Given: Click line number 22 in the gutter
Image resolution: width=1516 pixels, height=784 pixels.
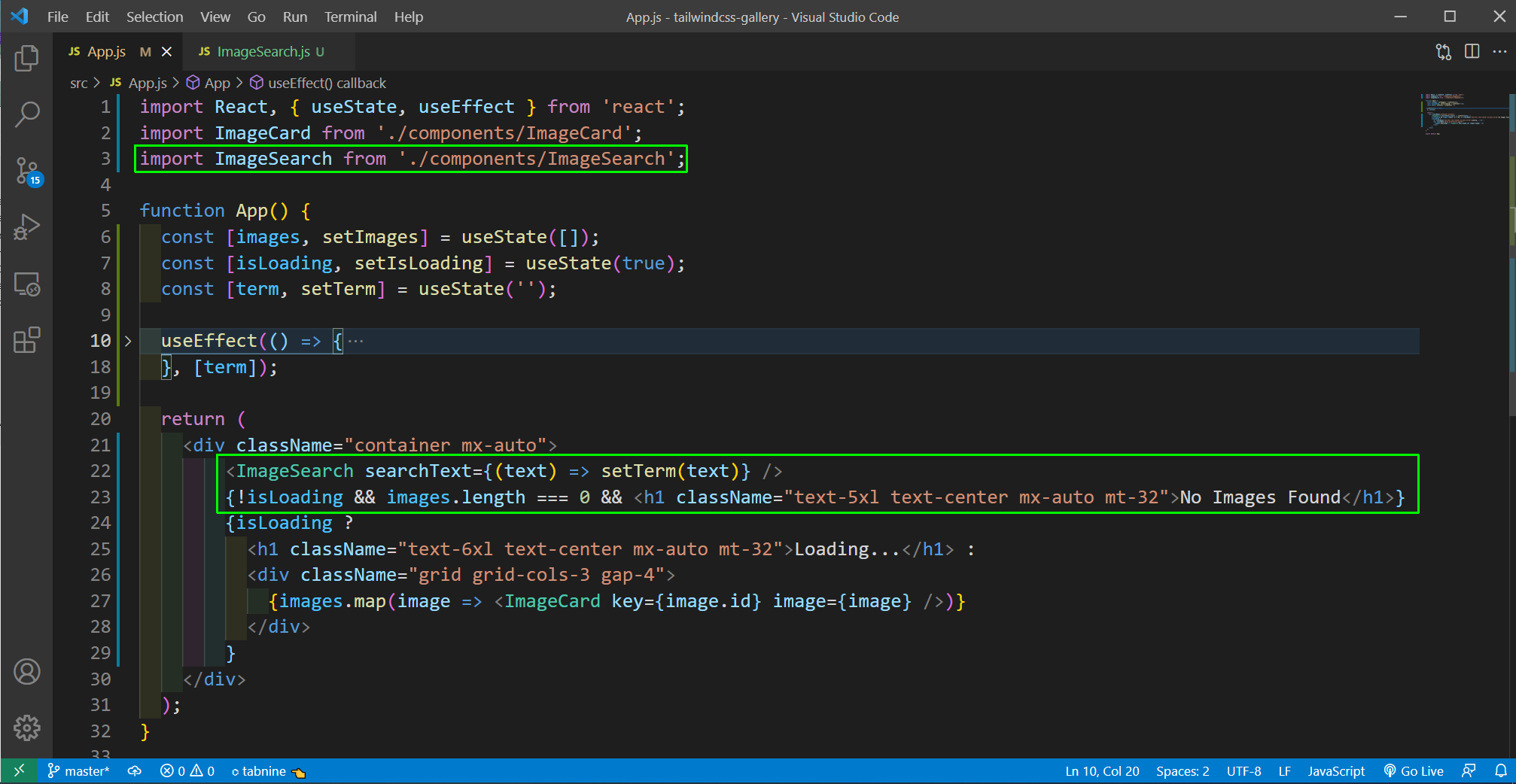Looking at the screenshot, I should pyautogui.click(x=100, y=471).
